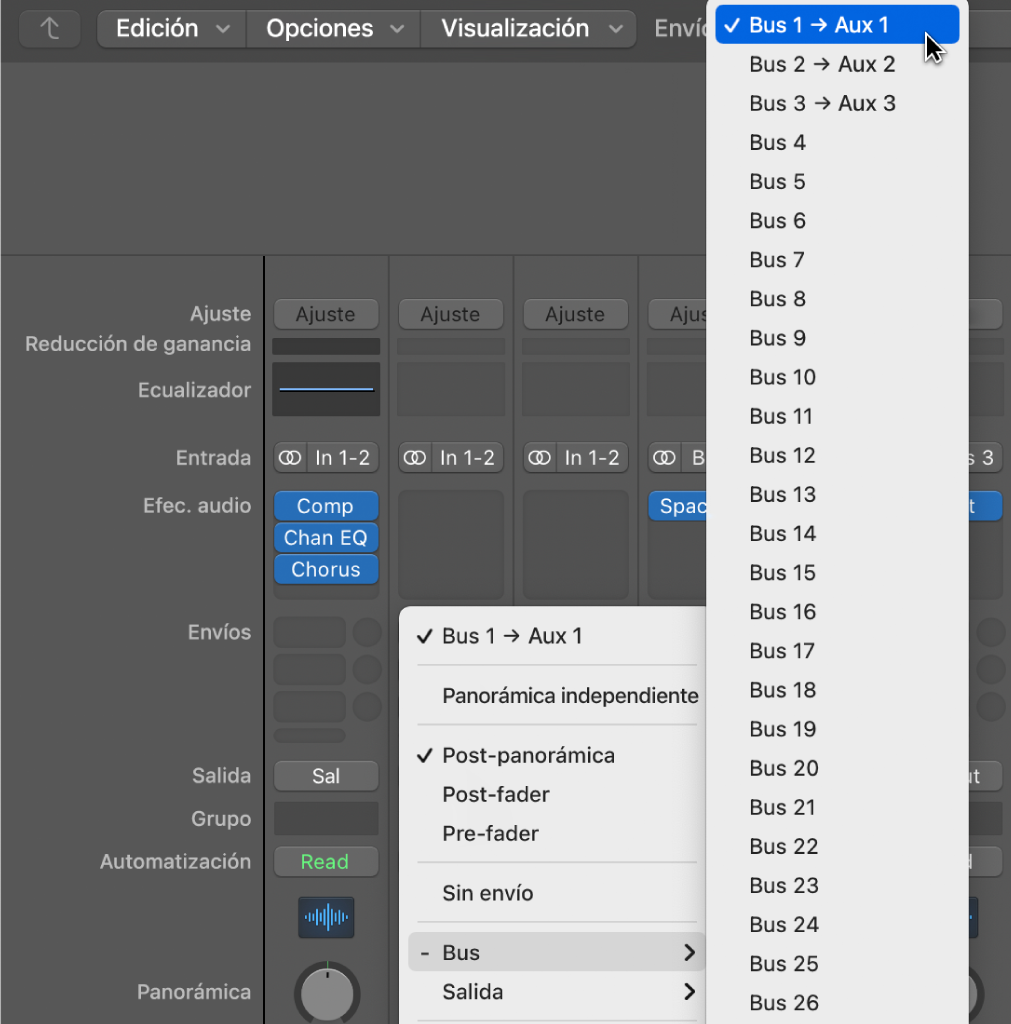Select Sin envío in the send menu
This screenshot has width=1011, height=1024.
(488, 893)
